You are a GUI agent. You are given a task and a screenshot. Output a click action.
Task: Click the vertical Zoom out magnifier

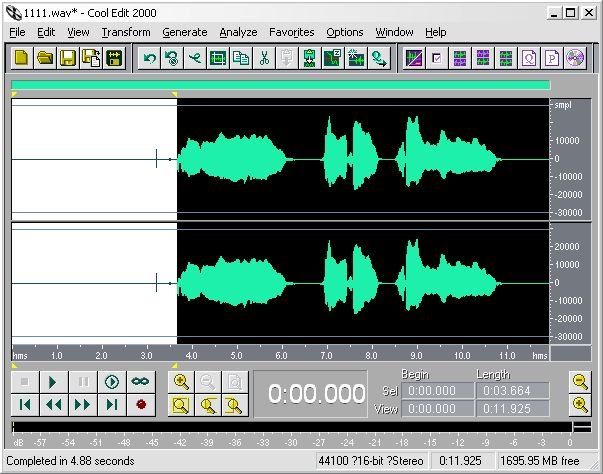point(580,382)
